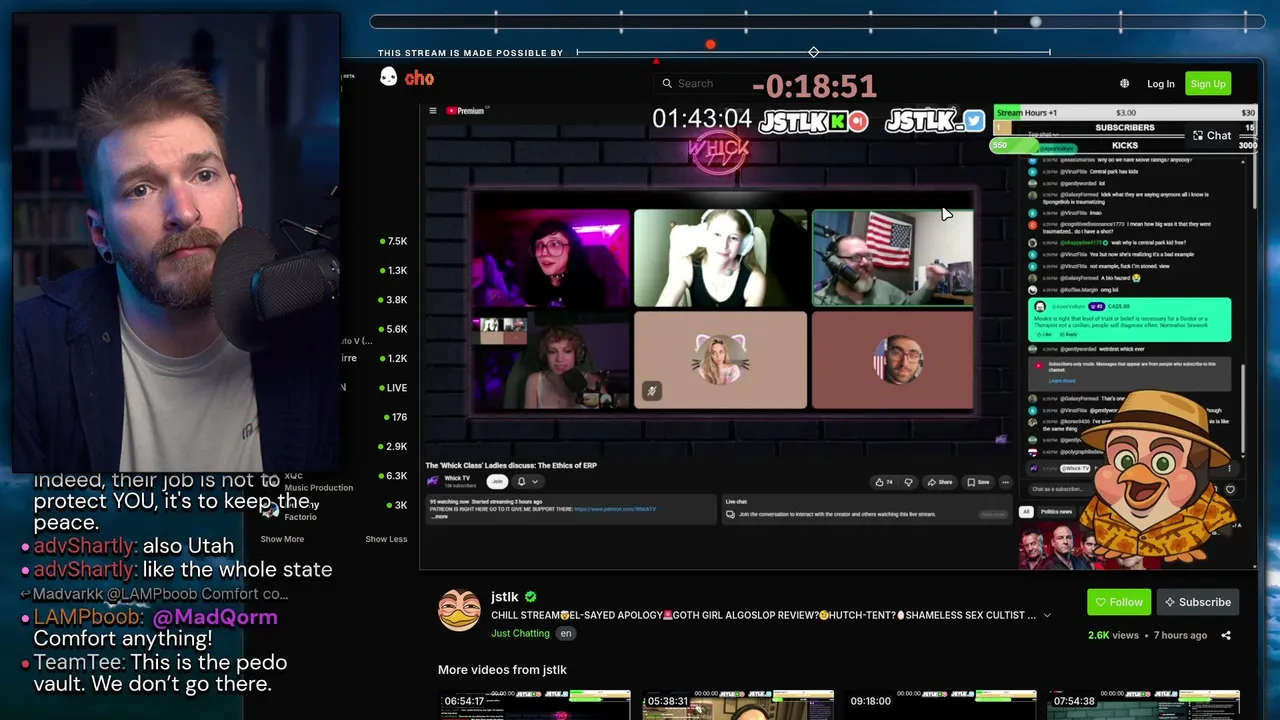Click the 2.6K views count

tap(1113, 635)
